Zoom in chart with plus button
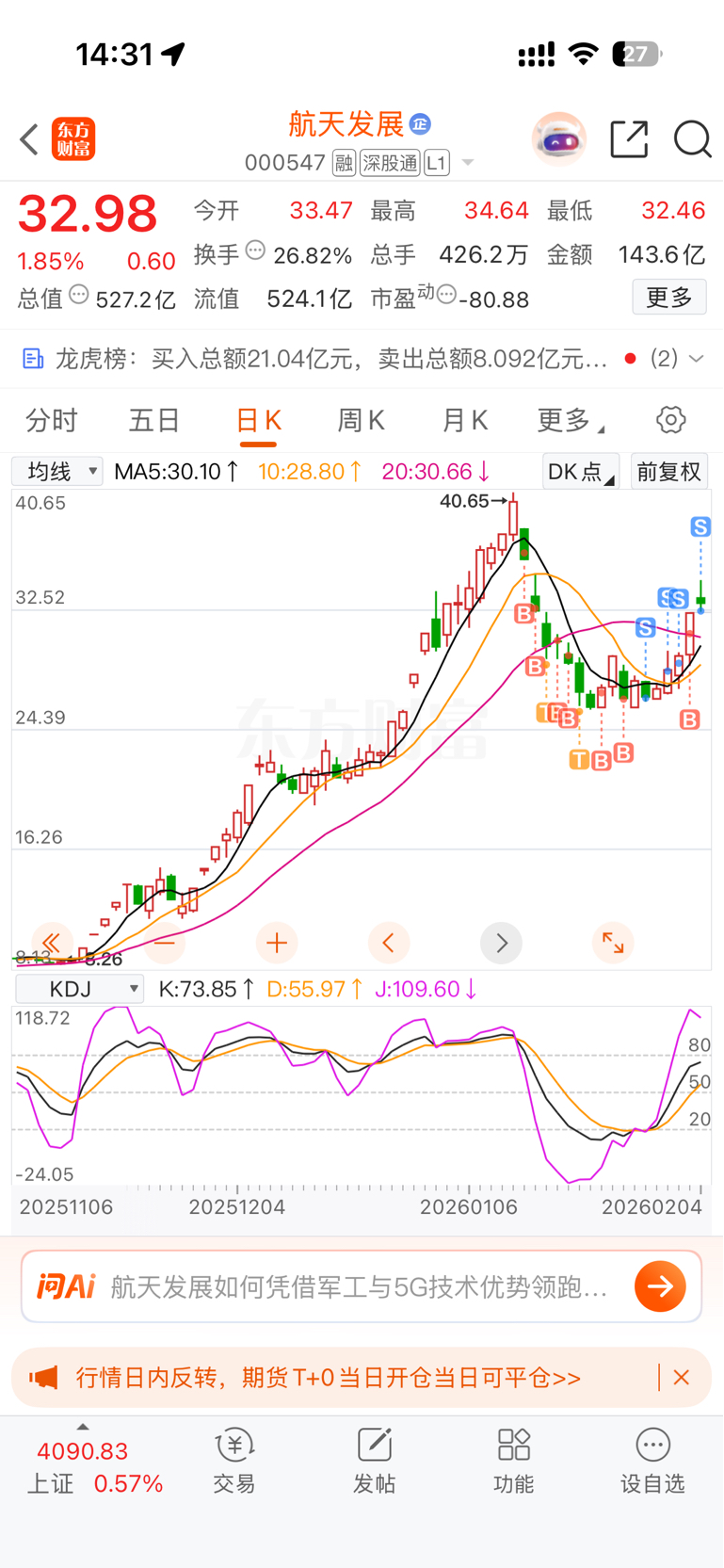Image resolution: width=724 pixels, height=1568 pixels. coord(277,943)
